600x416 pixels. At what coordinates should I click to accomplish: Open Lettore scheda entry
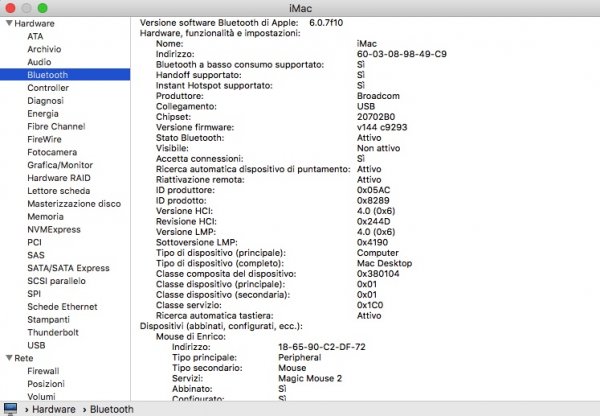[59, 191]
